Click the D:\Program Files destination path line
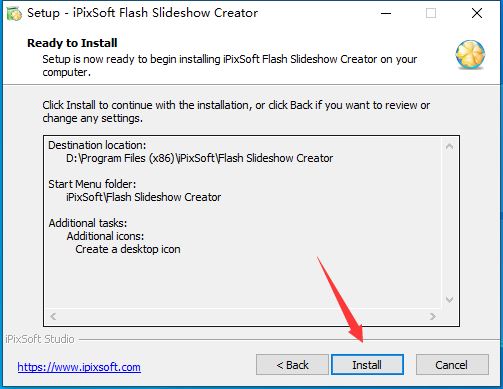 point(199,158)
